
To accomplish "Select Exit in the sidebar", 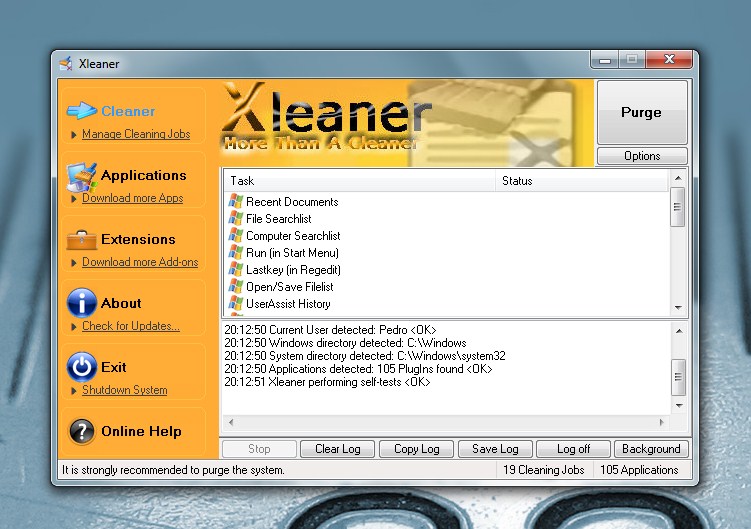I will pos(114,367).
